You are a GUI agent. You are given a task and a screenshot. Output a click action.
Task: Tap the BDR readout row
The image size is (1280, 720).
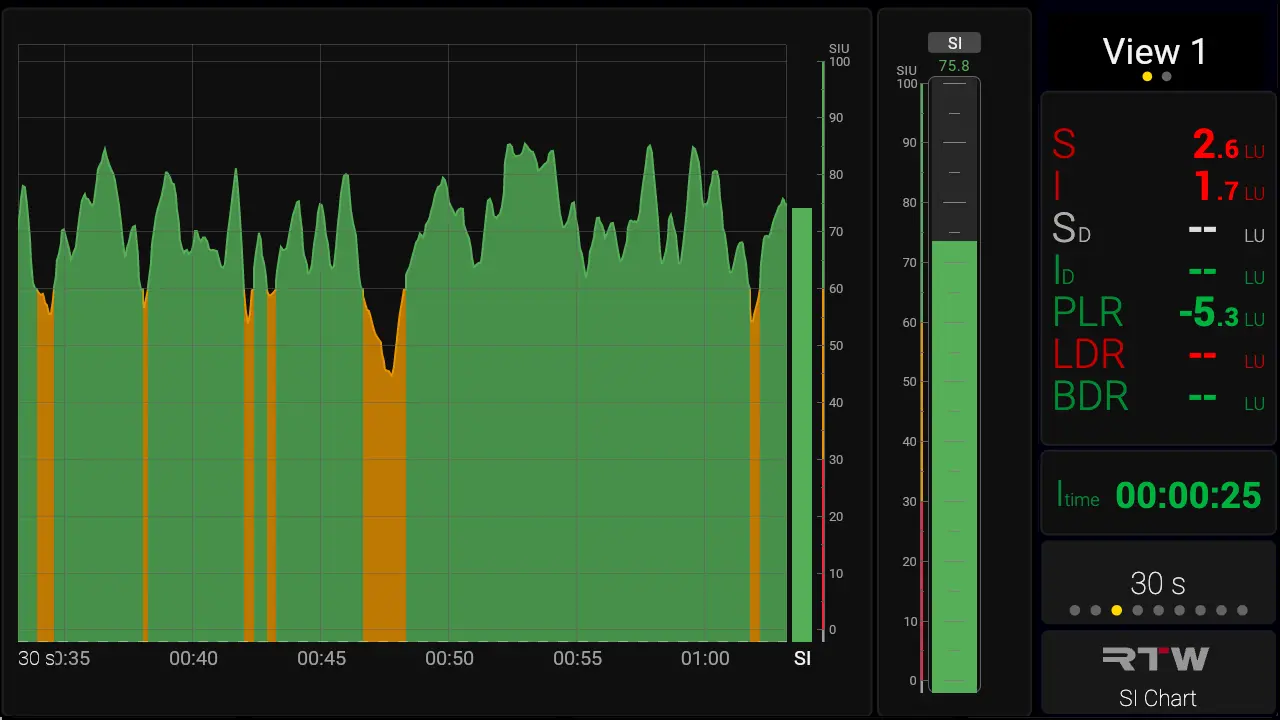pyautogui.click(x=1158, y=398)
